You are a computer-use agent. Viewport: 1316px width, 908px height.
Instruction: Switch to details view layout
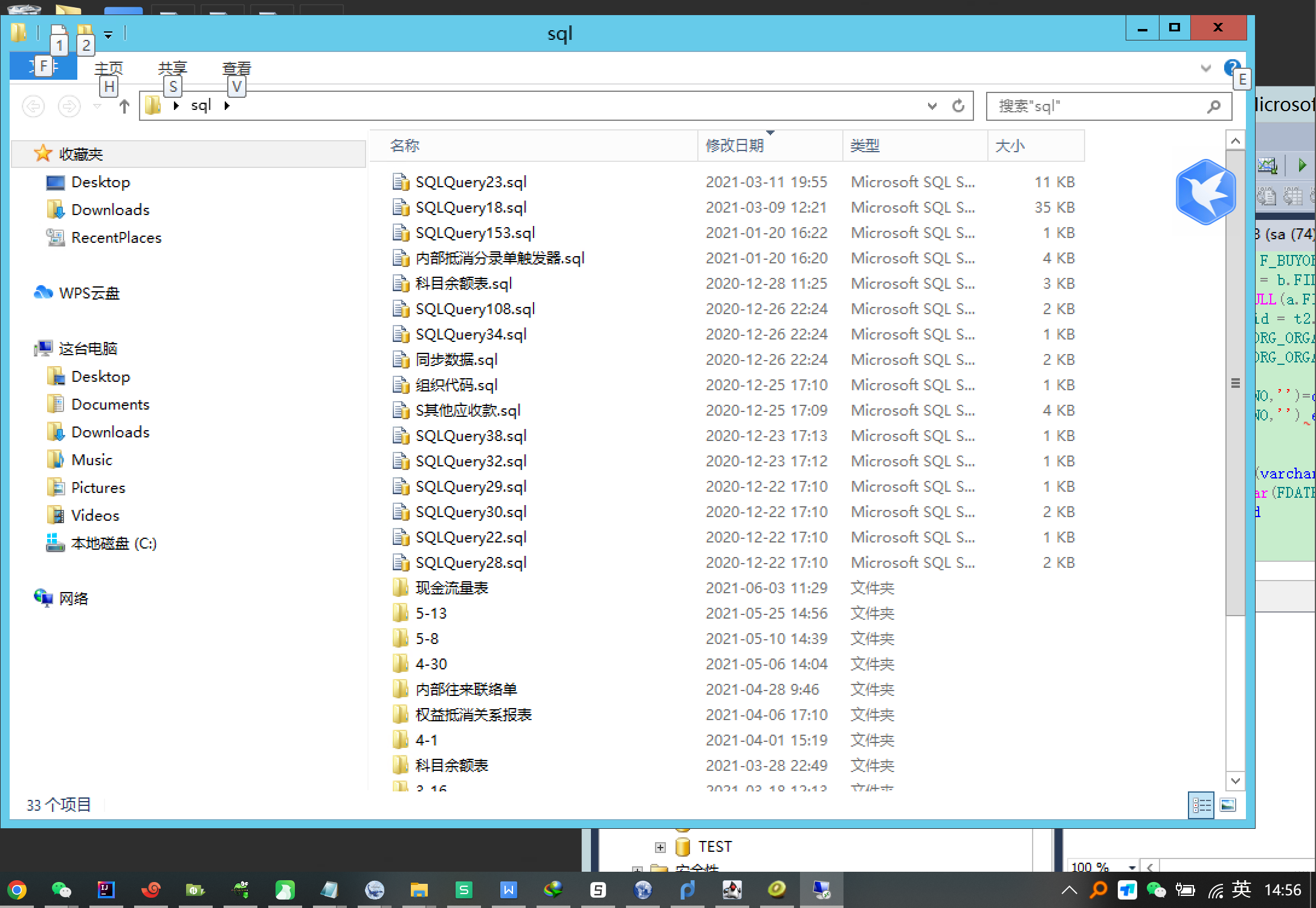point(1201,805)
